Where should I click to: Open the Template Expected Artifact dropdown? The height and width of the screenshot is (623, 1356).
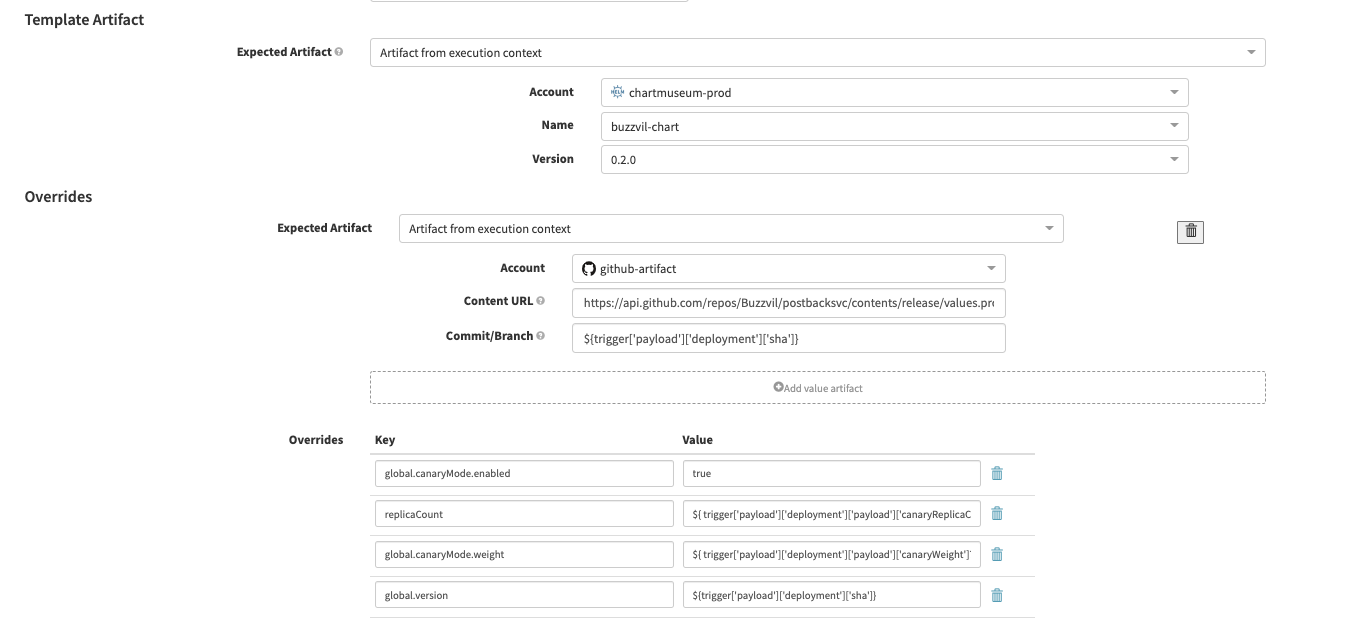point(817,52)
